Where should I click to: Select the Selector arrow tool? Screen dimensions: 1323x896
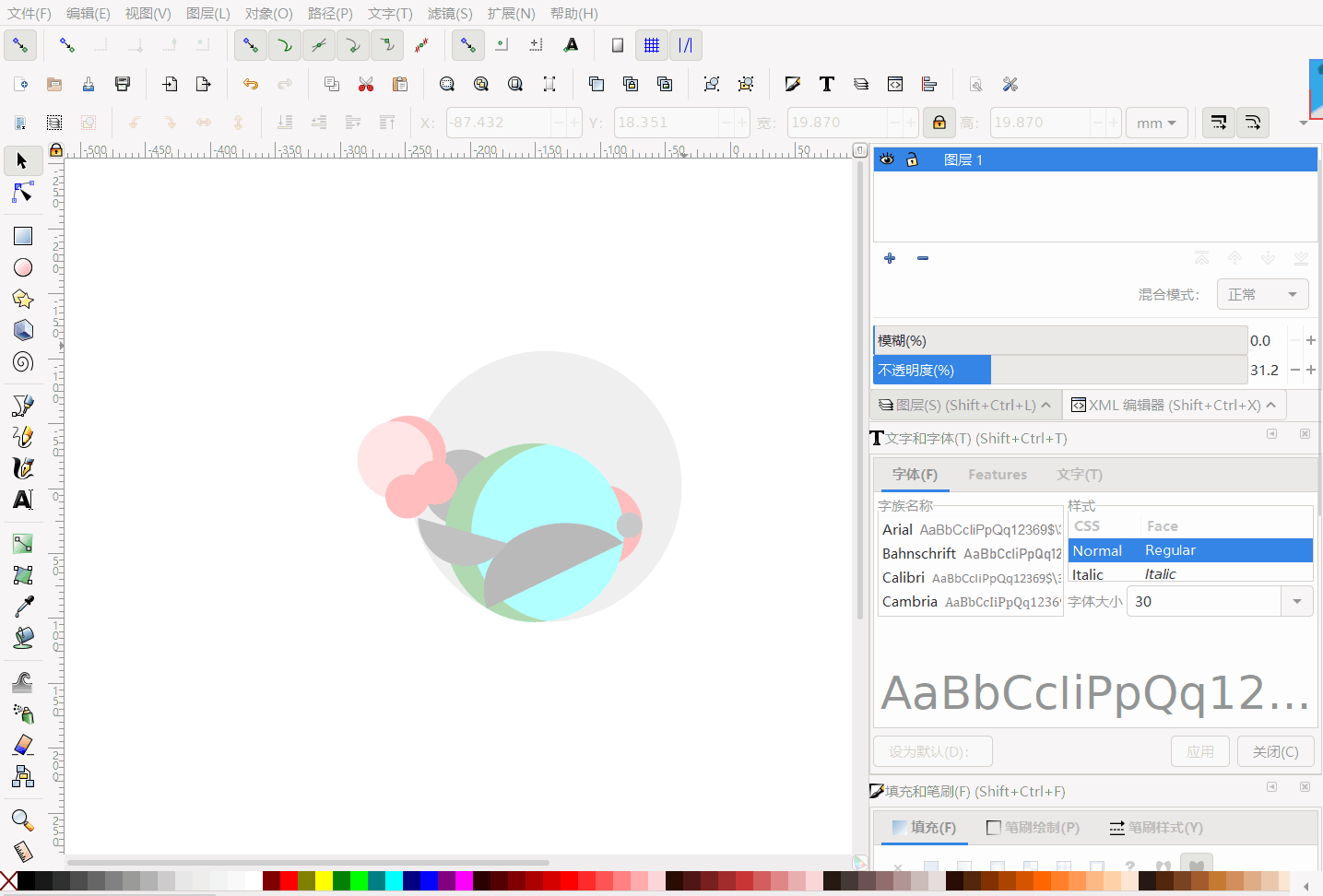22,161
